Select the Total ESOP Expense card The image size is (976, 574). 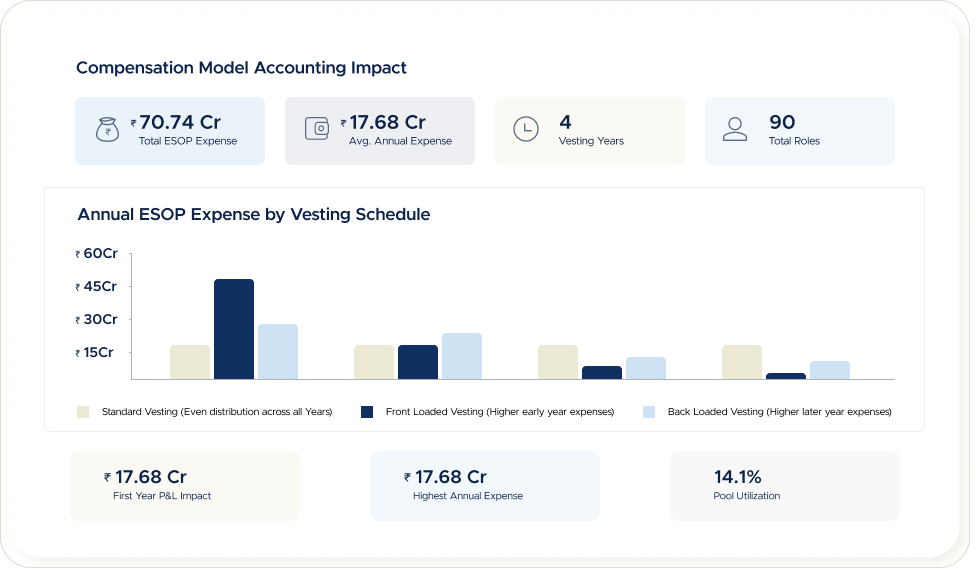pos(170,131)
